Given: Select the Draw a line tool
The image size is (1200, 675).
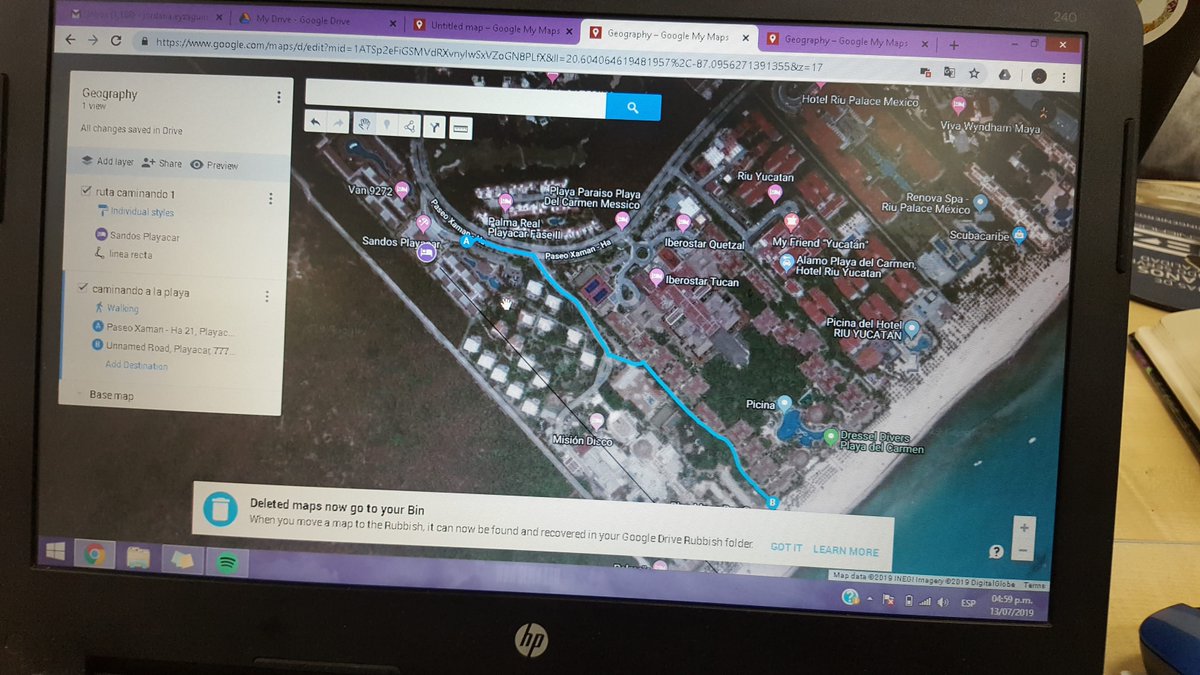Looking at the screenshot, I should pos(410,127).
